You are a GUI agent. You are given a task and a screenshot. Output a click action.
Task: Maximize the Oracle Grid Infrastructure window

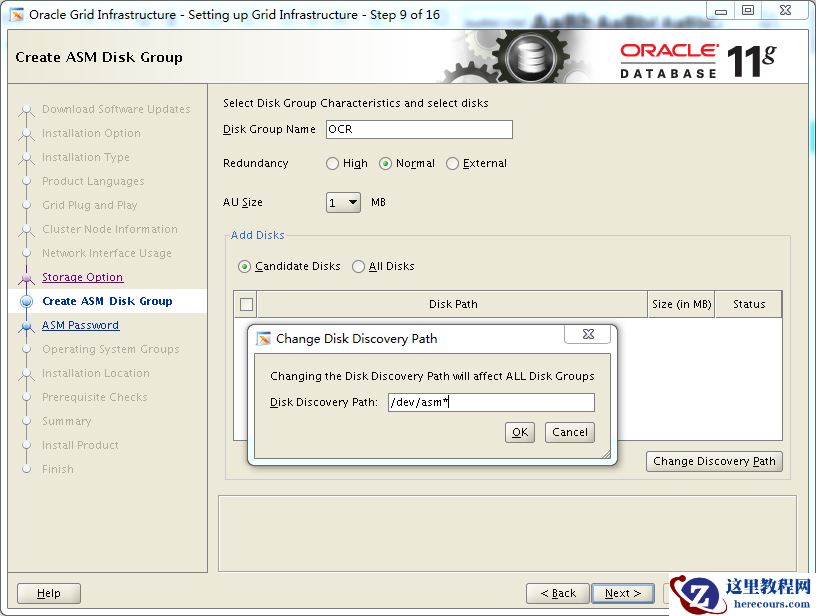[x=748, y=10]
